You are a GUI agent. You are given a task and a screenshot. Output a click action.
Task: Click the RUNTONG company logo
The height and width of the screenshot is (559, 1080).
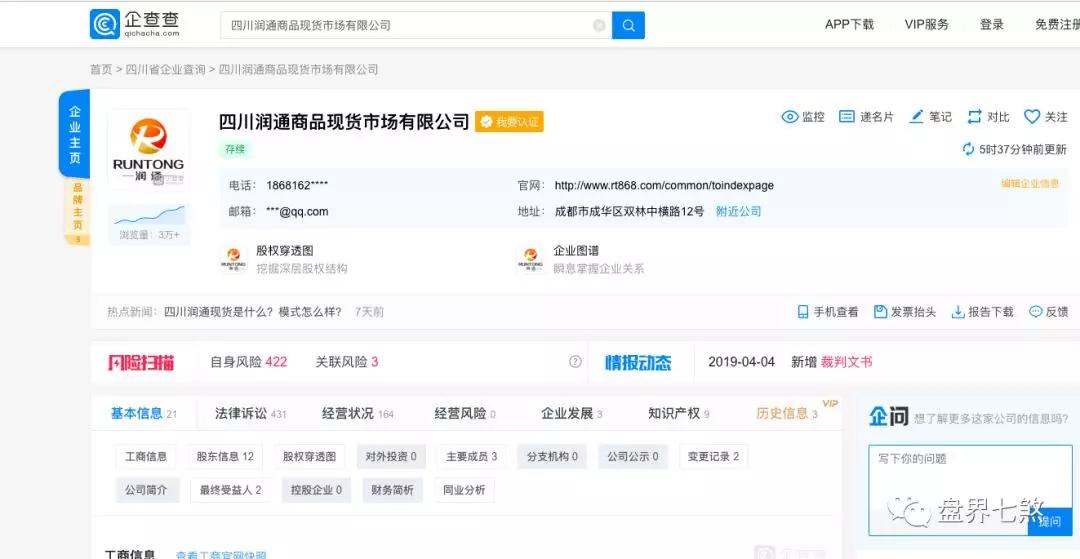click(x=148, y=149)
